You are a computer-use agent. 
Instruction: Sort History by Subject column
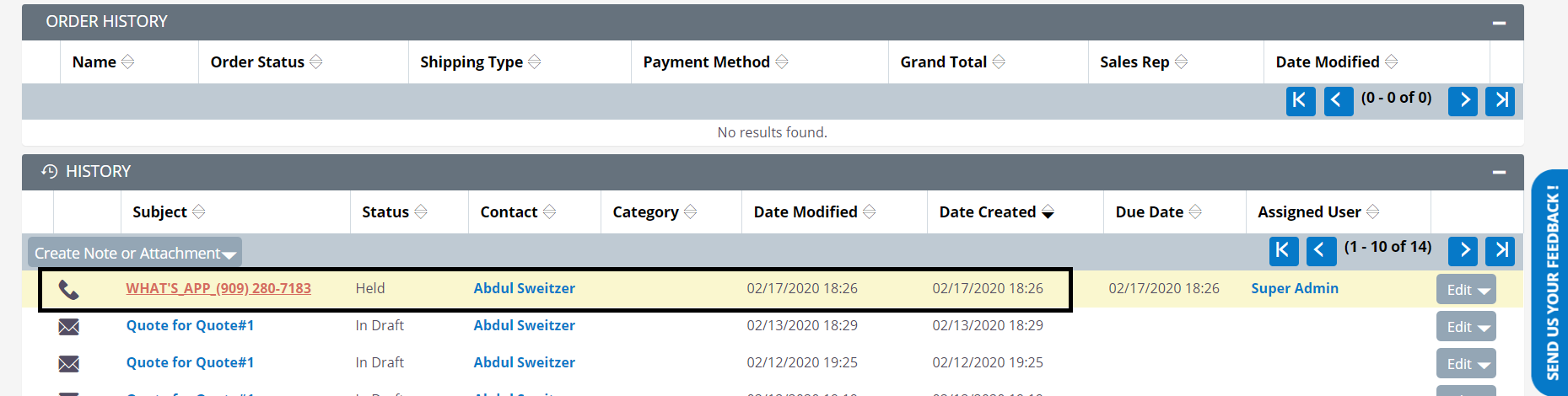[169, 212]
